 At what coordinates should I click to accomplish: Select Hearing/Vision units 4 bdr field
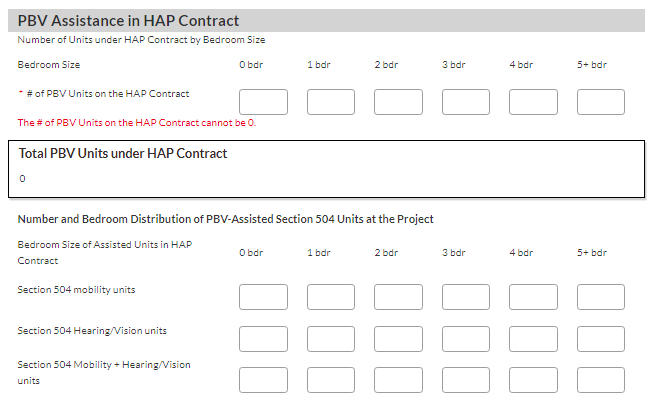533,338
